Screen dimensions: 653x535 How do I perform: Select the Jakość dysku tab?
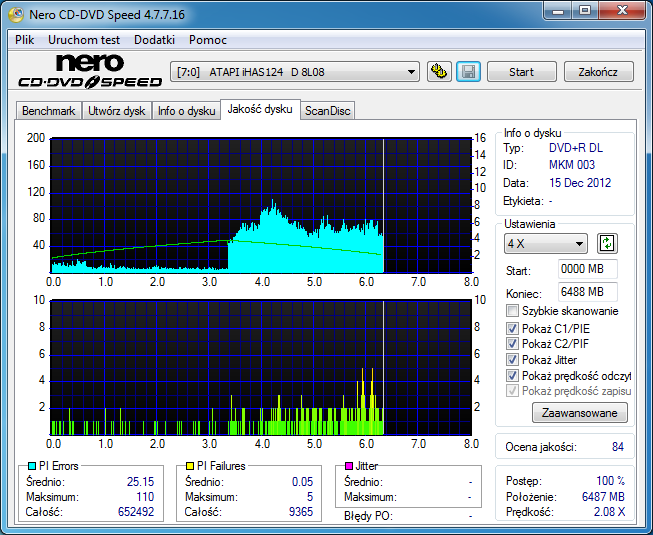260,109
